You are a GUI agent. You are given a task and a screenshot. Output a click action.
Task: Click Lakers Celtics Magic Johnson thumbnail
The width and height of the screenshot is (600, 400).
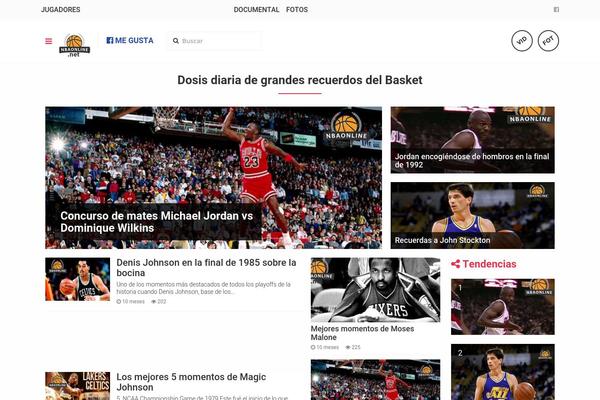(78, 386)
